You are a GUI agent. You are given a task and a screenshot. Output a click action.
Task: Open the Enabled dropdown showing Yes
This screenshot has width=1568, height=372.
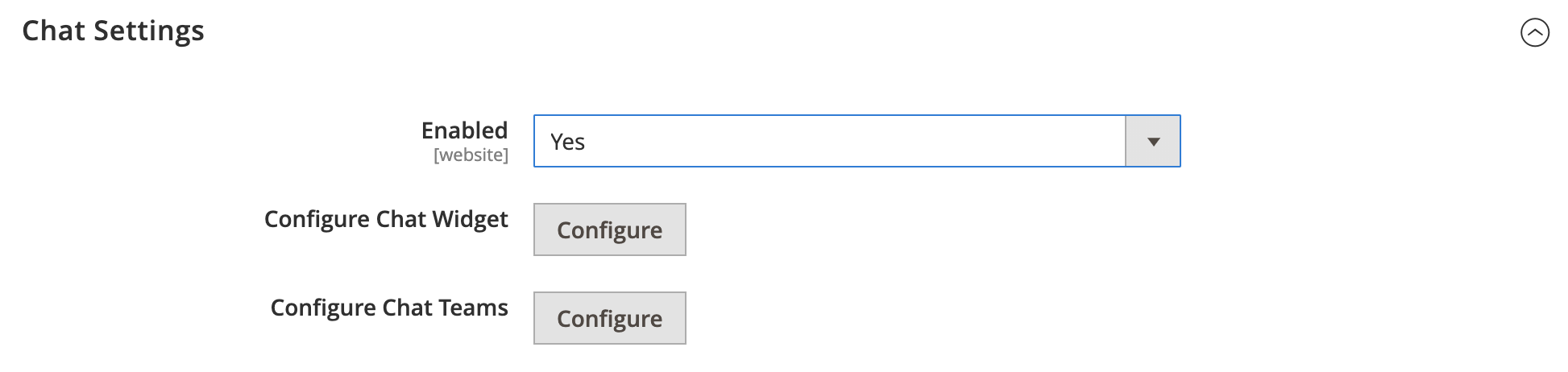pyautogui.click(x=857, y=142)
